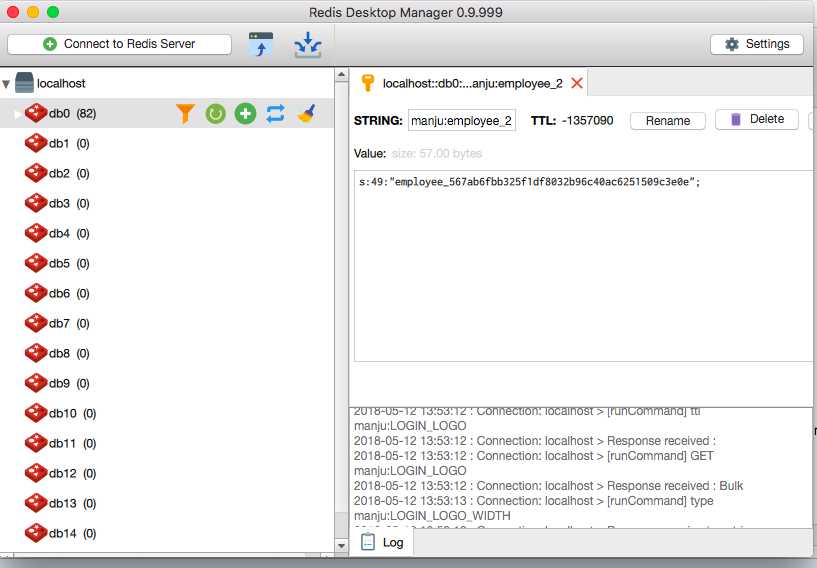Select the db4 (0) database

(166, 233)
